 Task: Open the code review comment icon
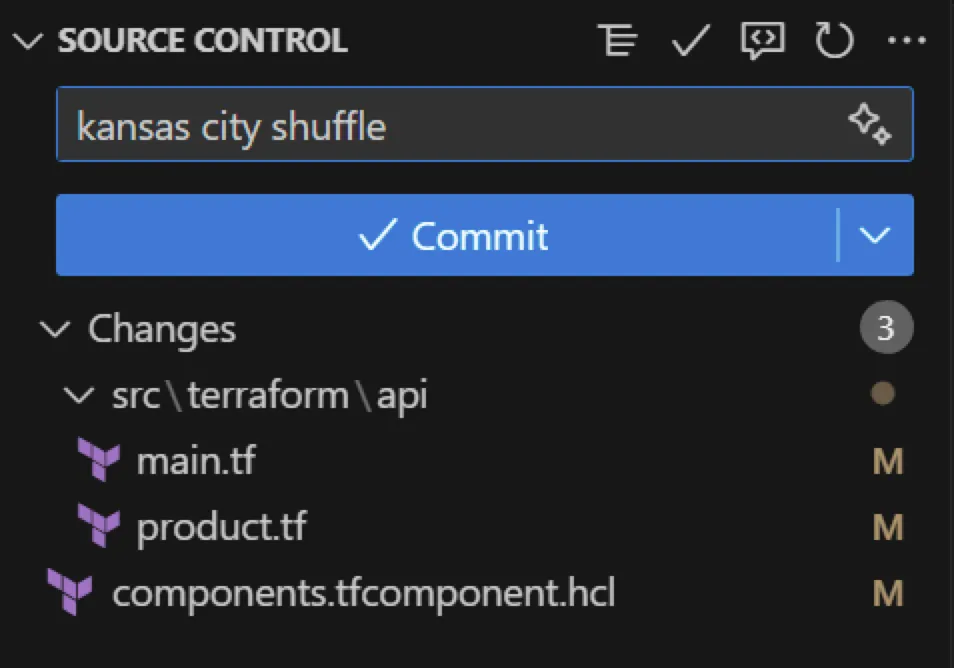tap(762, 41)
